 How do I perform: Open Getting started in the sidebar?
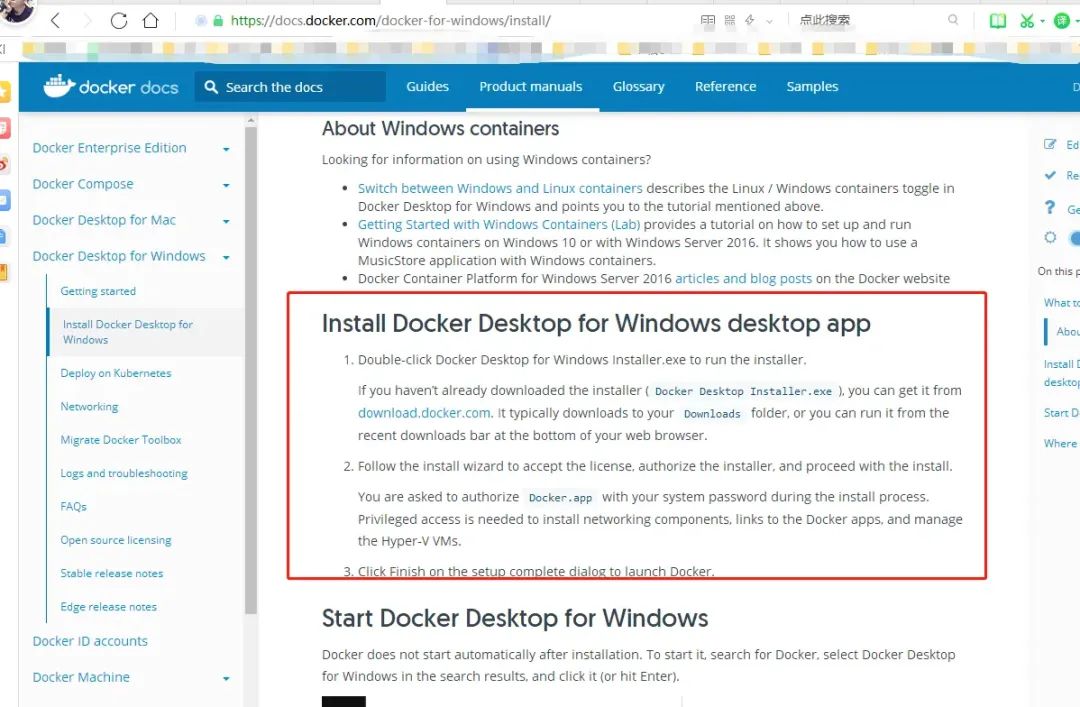98,291
